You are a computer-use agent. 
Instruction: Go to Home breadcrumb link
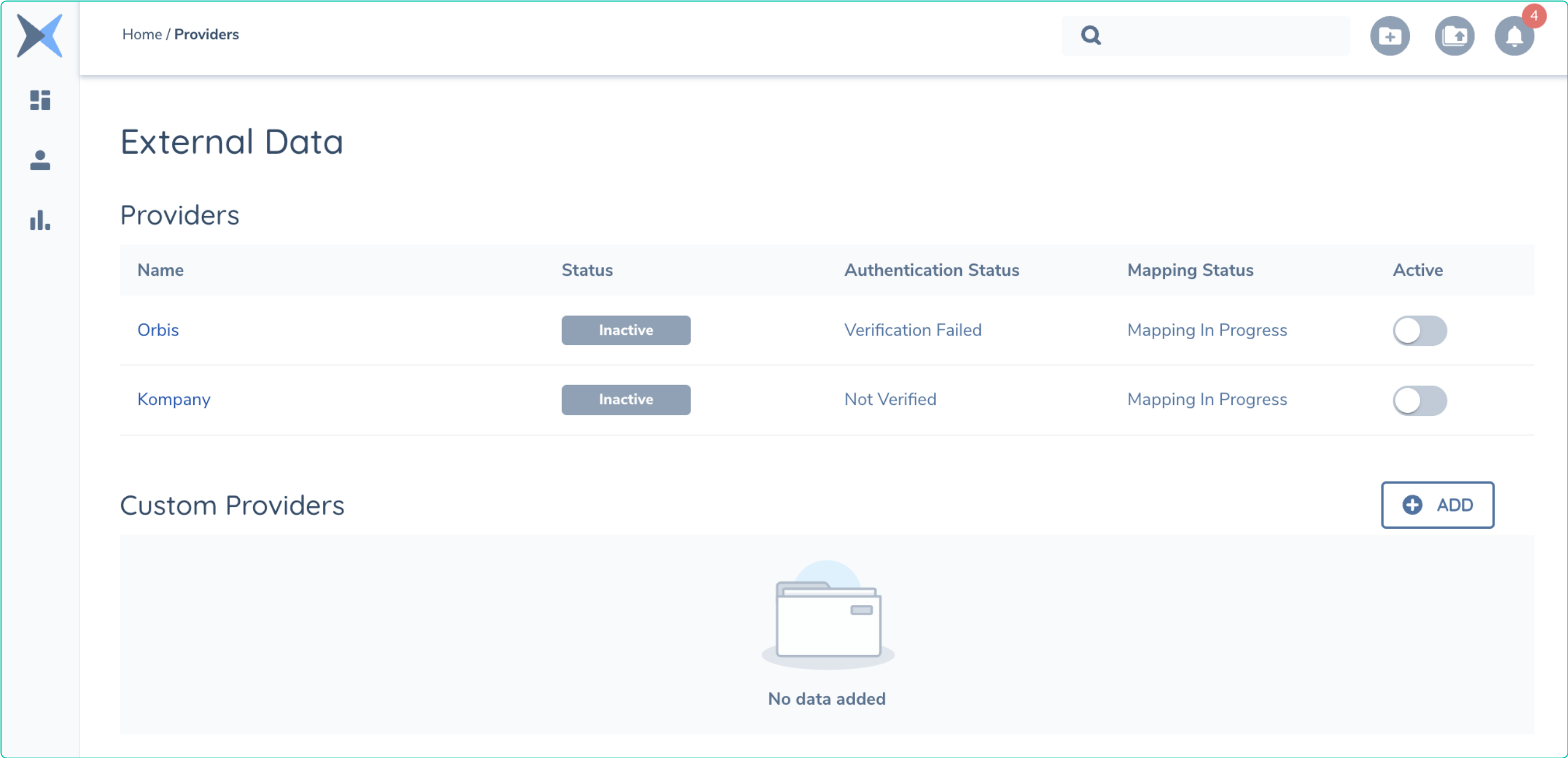pyautogui.click(x=142, y=34)
